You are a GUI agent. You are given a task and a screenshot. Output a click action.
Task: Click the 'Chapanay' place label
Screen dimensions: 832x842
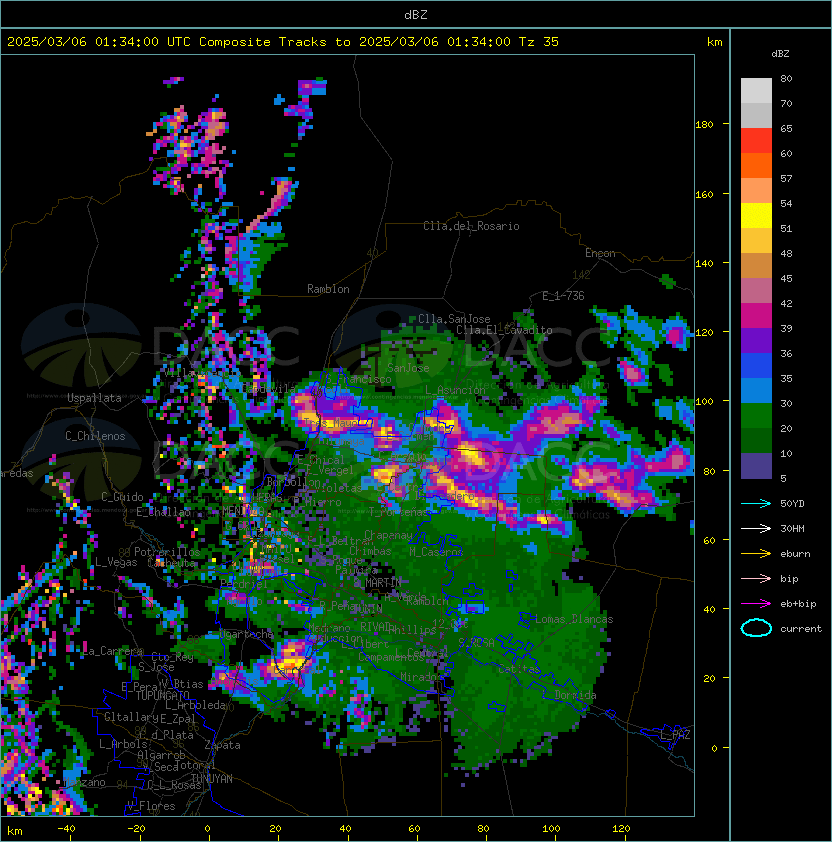[x=388, y=535]
